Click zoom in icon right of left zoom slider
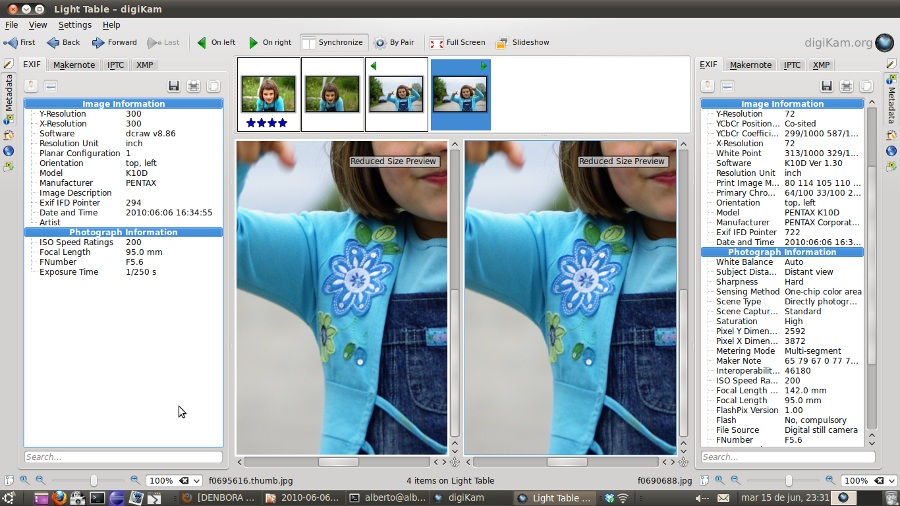 (135, 480)
